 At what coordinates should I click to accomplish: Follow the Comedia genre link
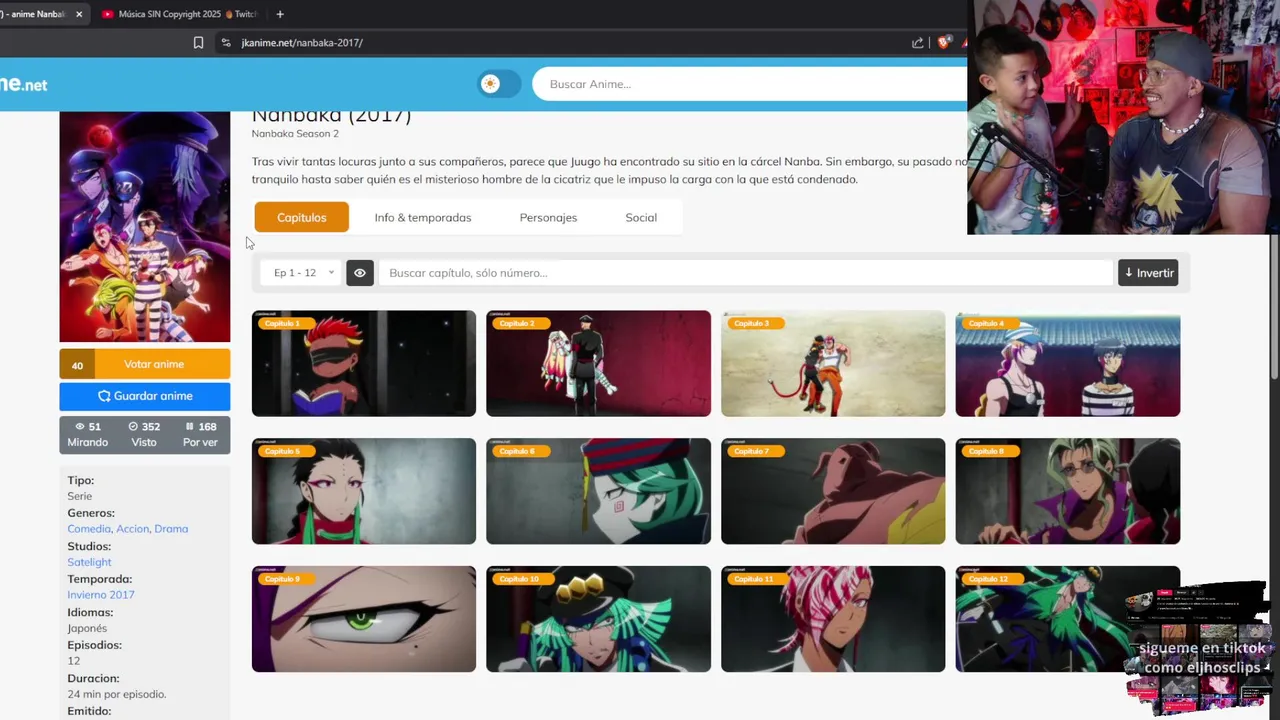pyautogui.click(x=89, y=529)
